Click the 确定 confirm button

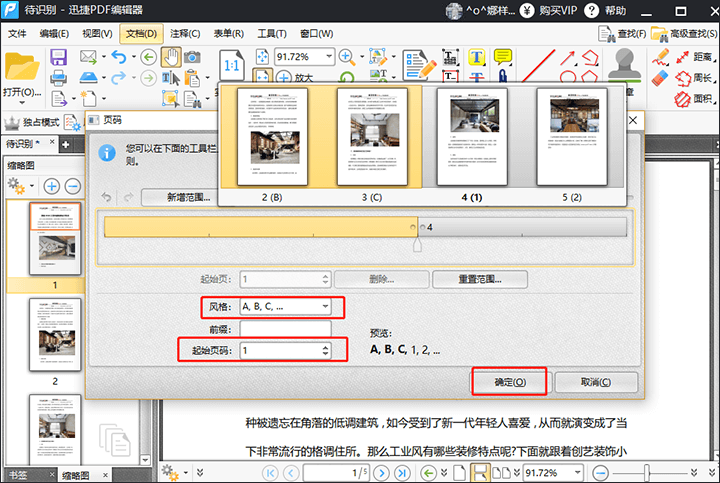tap(508, 383)
